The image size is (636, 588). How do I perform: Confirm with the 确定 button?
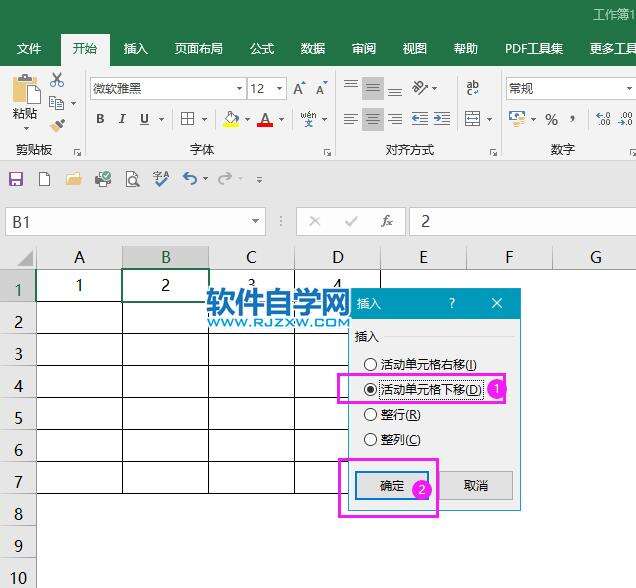392,485
